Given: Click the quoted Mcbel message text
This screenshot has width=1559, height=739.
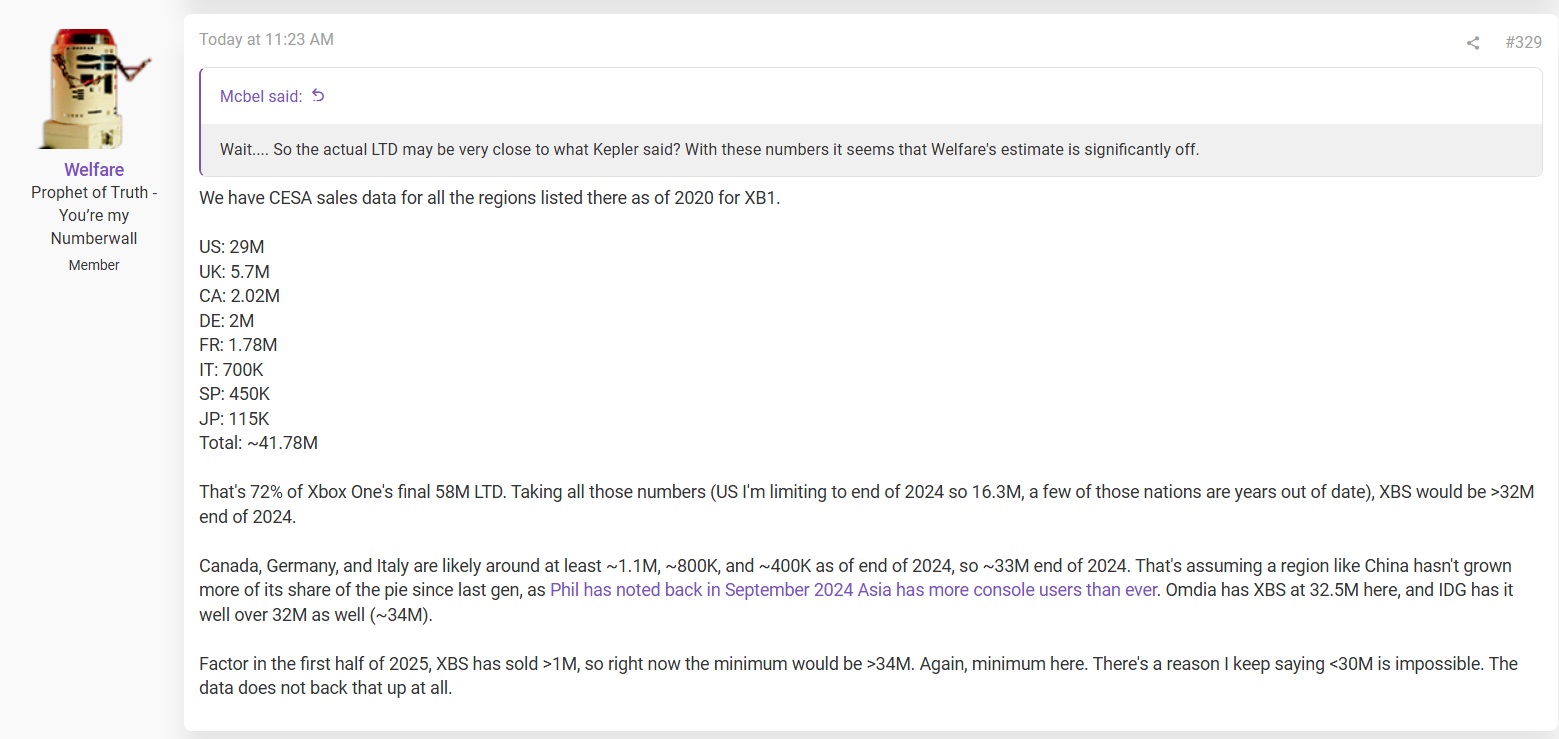Looking at the screenshot, I should pyautogui.click(x=708, y=150).
